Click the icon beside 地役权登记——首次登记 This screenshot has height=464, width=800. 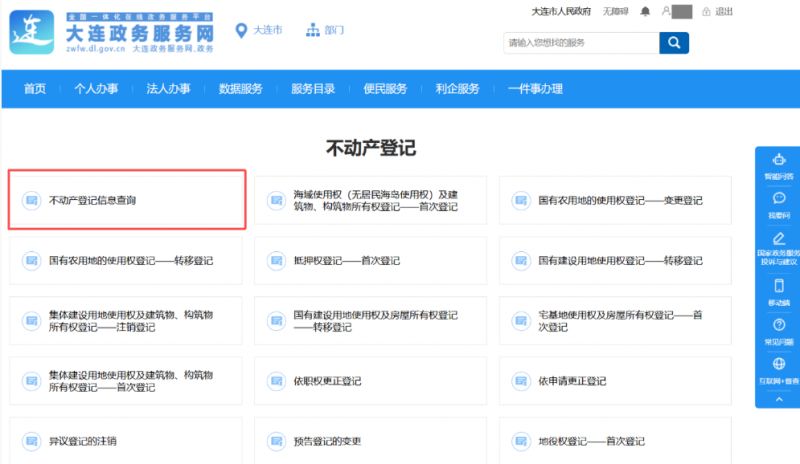pos(521,441)
